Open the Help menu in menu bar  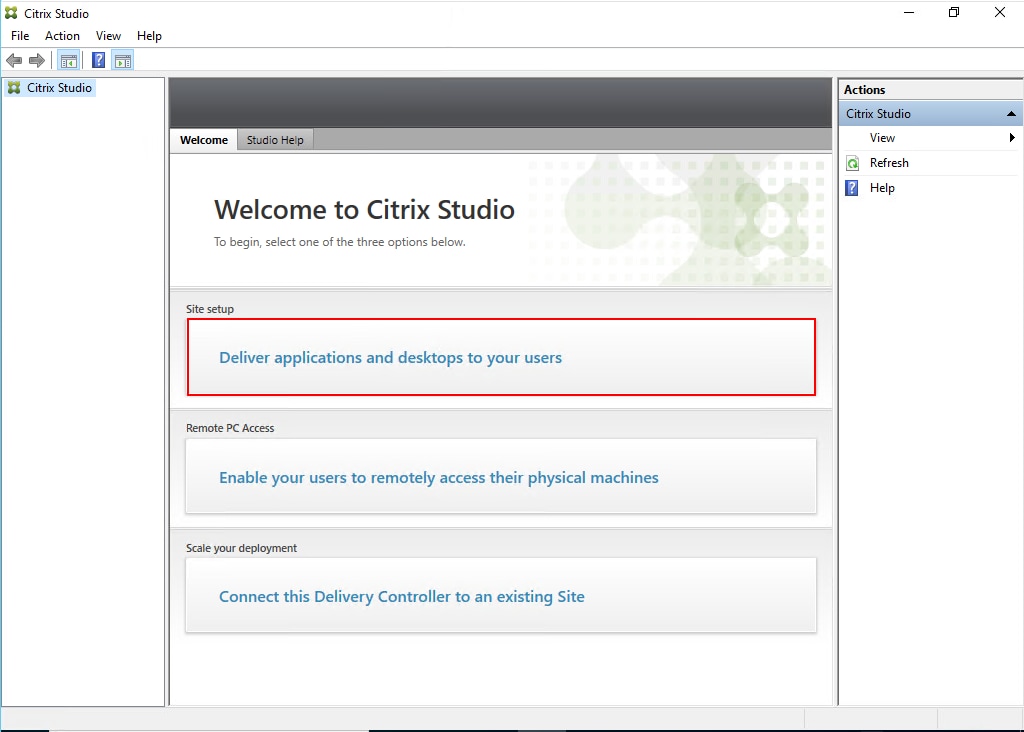[x=149, y=36]
